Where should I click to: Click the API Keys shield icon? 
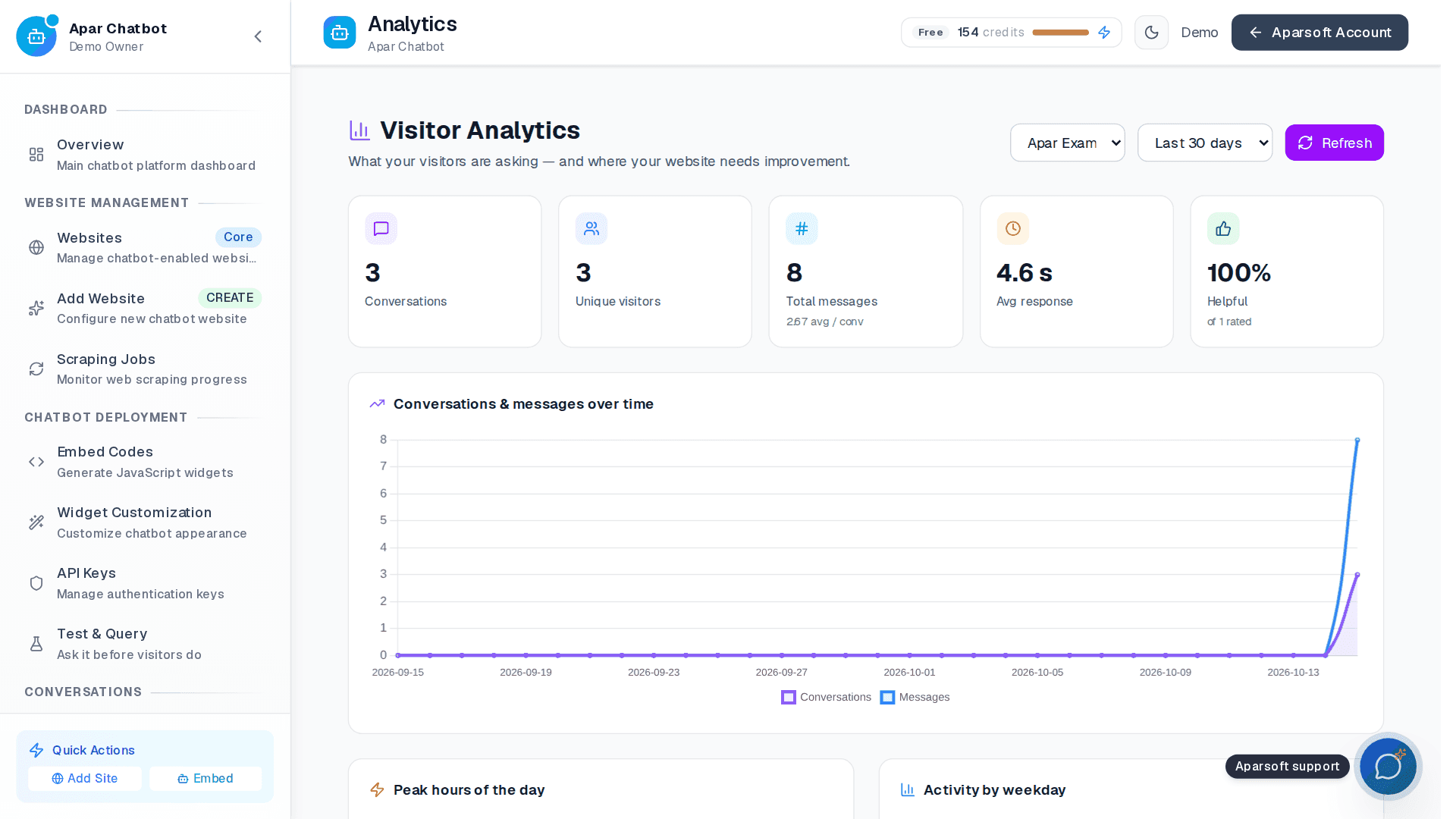point(36,583)
